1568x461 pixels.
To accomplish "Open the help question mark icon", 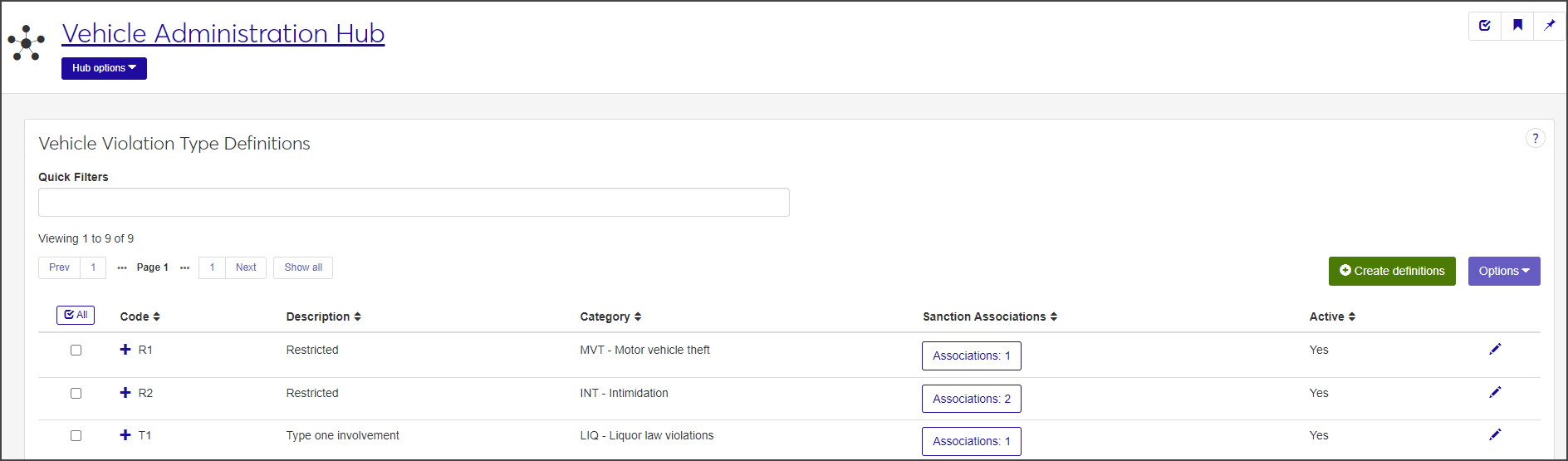I will coord(1535,139).
